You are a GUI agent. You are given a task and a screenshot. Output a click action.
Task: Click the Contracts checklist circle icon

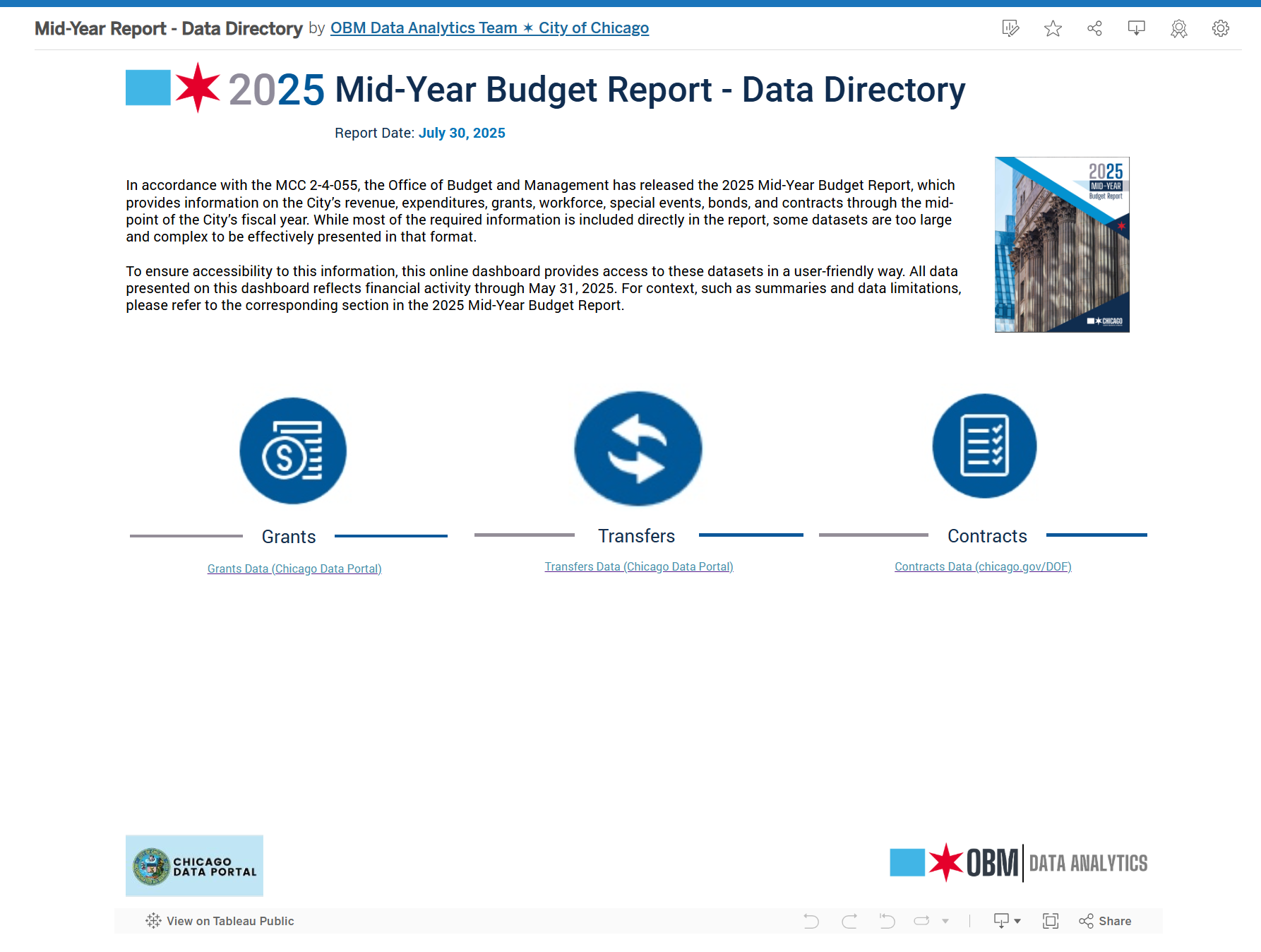pyautogui.click(x=985, y=446)
